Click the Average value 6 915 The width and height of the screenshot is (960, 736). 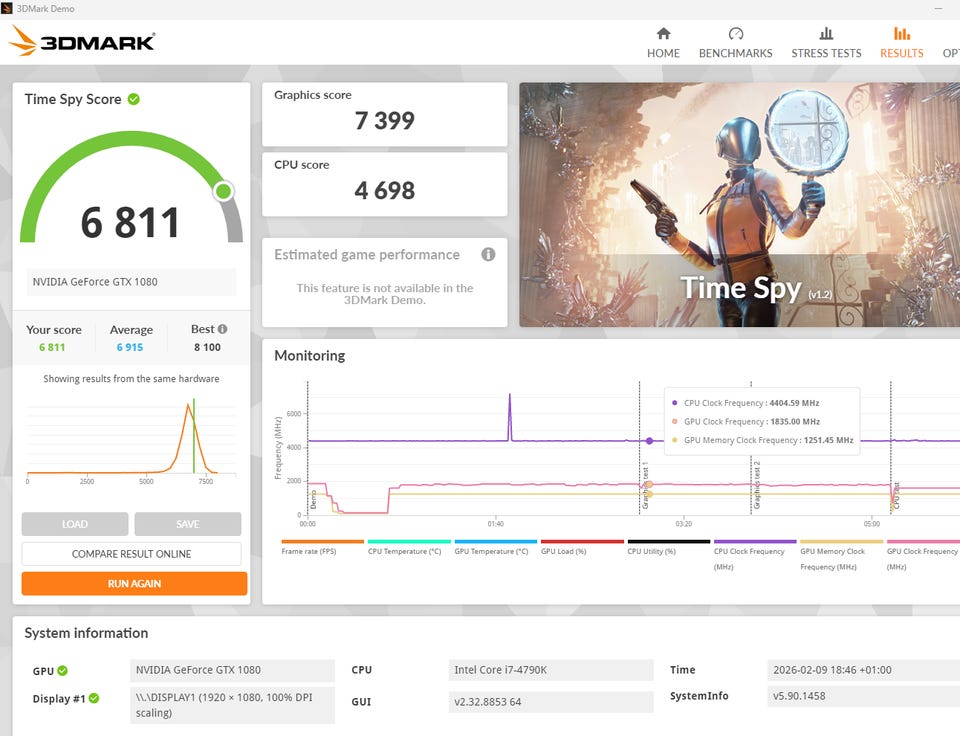tap(130, 347)
